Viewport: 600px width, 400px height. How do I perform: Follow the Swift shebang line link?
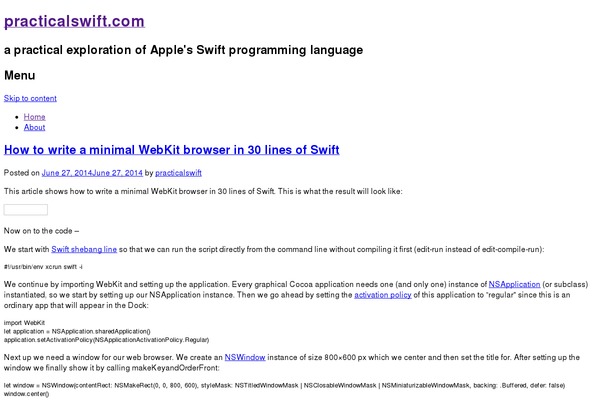pyautogui.click(x=84, y=250)
